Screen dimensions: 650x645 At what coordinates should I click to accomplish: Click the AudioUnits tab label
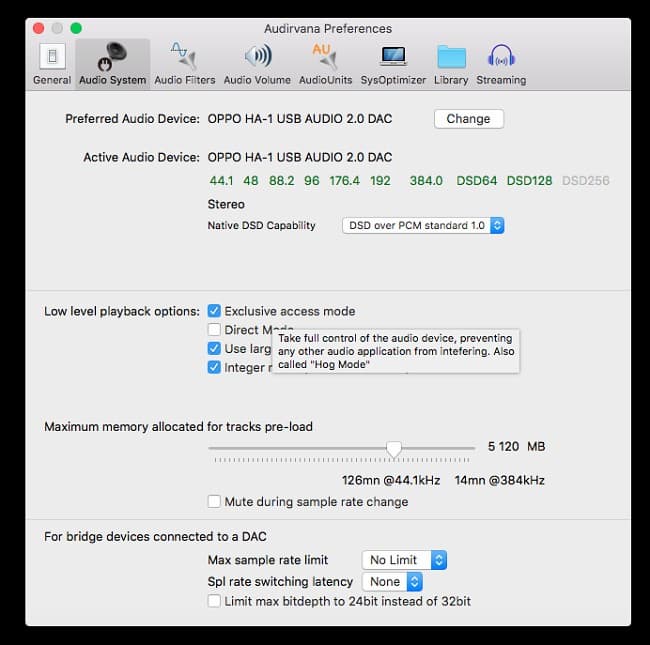click(325, 80)
